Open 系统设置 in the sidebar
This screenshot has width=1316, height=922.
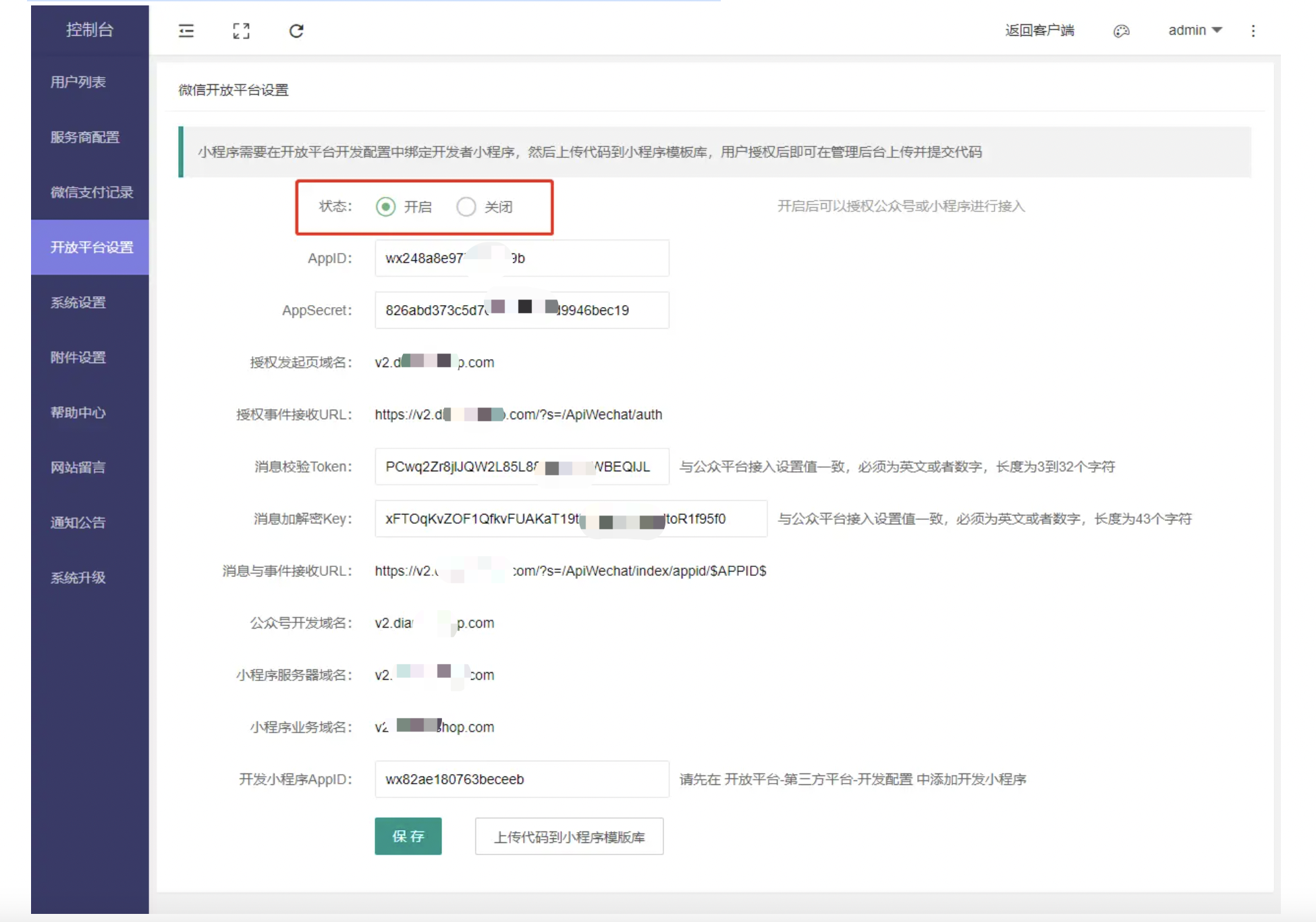(90, 302)
